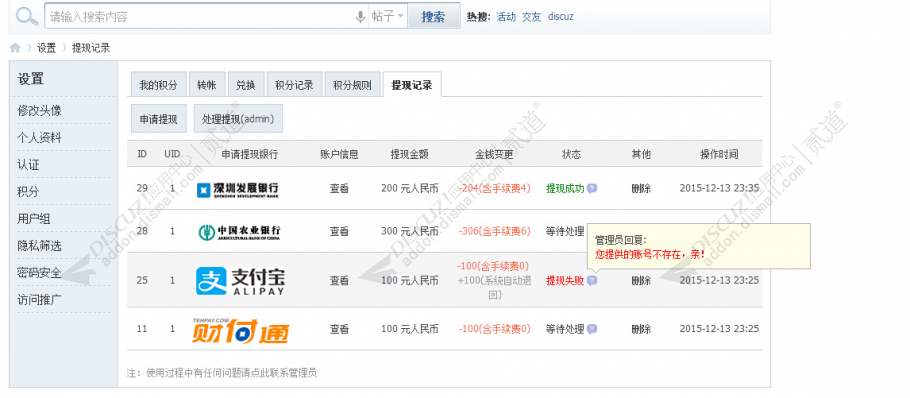Click the 搜索 search button
This screenshot has width=910, height=398.
point(434,17)
